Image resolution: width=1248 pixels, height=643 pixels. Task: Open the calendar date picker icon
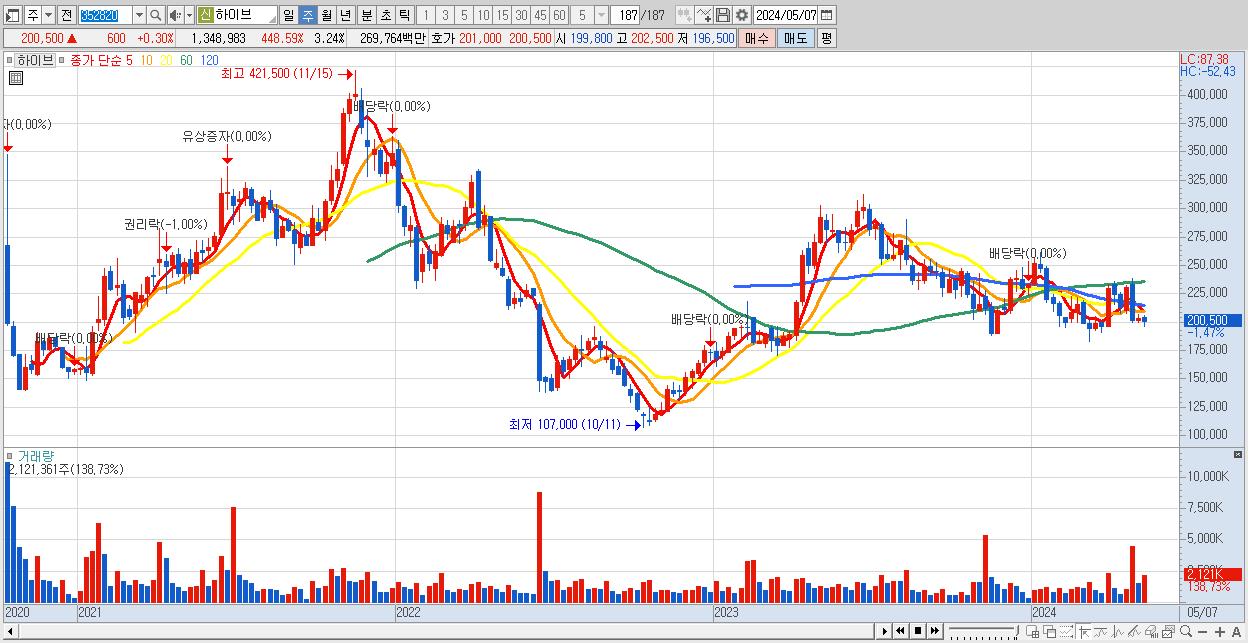click(827, 15)
